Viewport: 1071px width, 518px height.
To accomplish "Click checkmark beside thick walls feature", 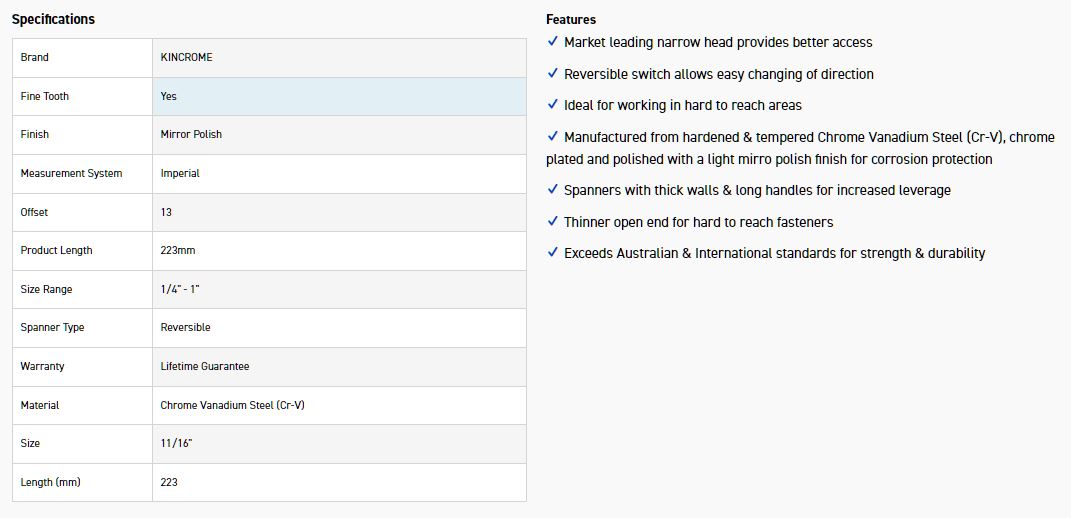I will tap(553, 190).
